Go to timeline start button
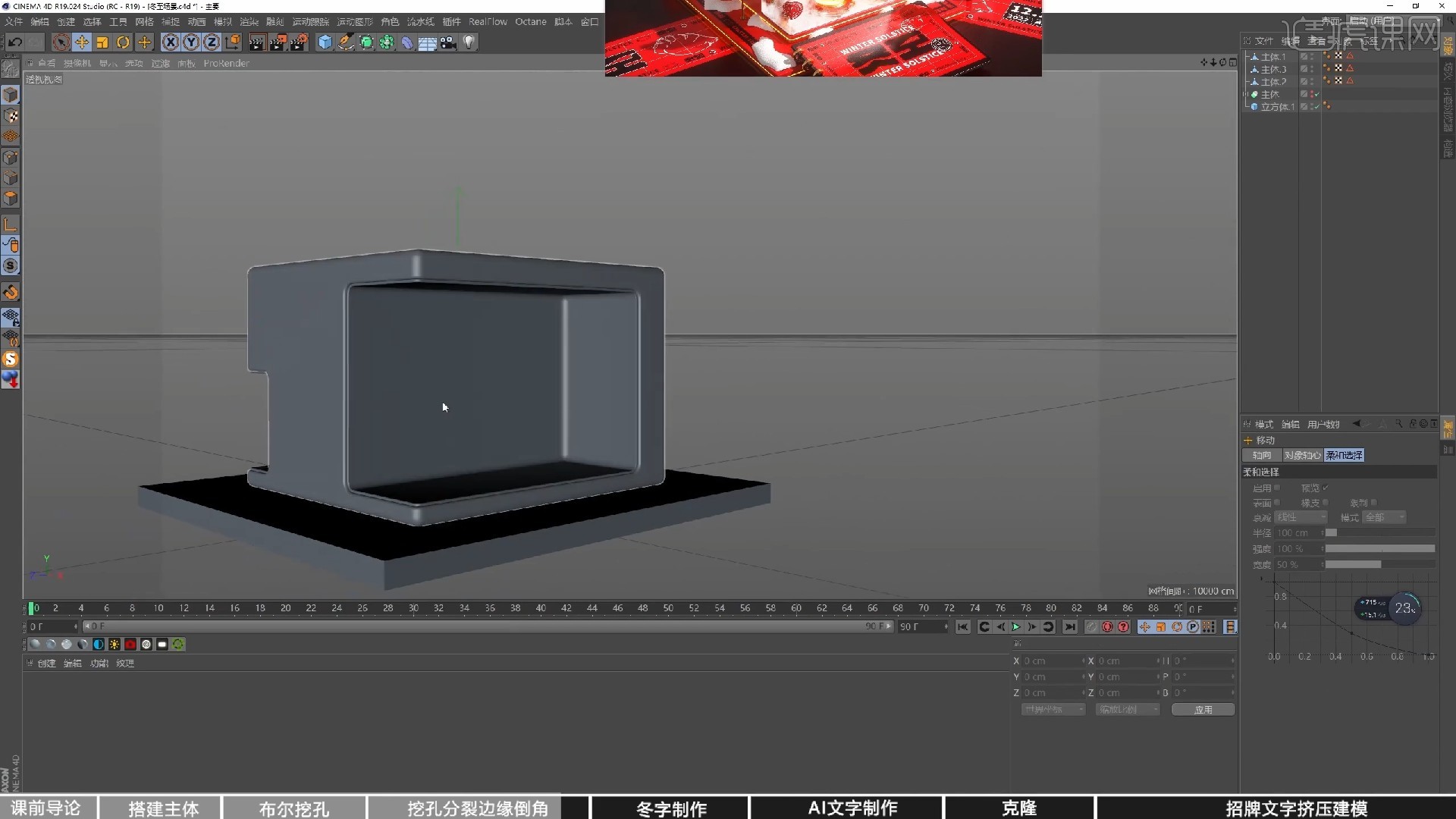1456x819 pixels. 962,627
